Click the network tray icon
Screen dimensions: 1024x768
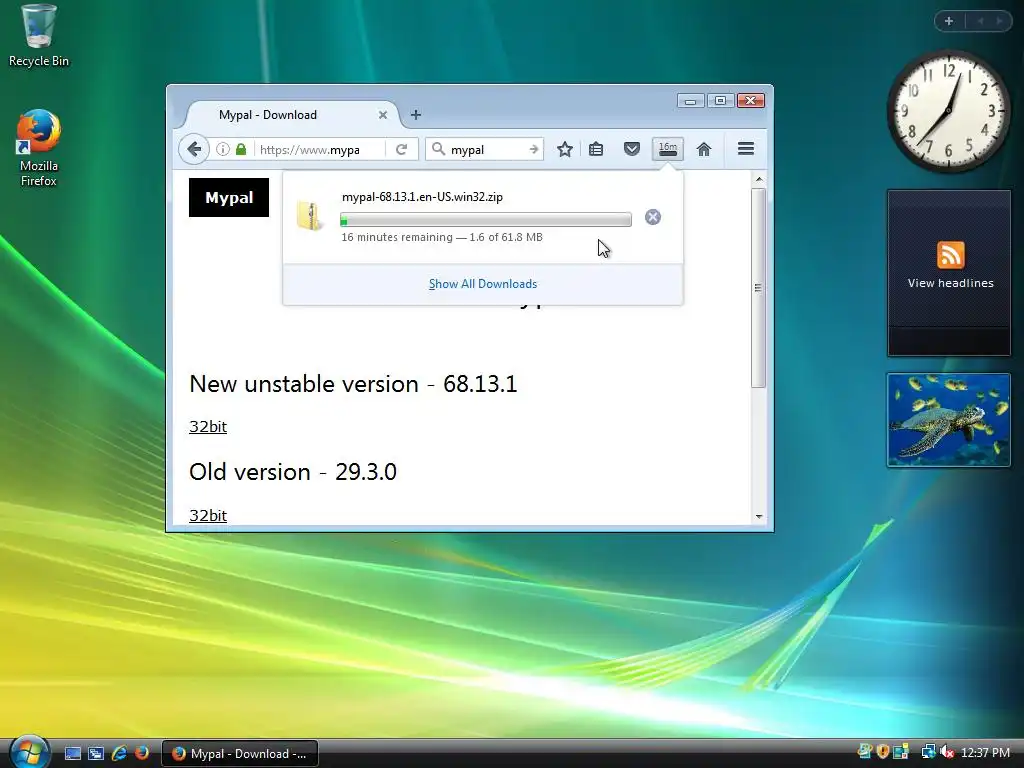pyautogui.click(x=928, y=752)
